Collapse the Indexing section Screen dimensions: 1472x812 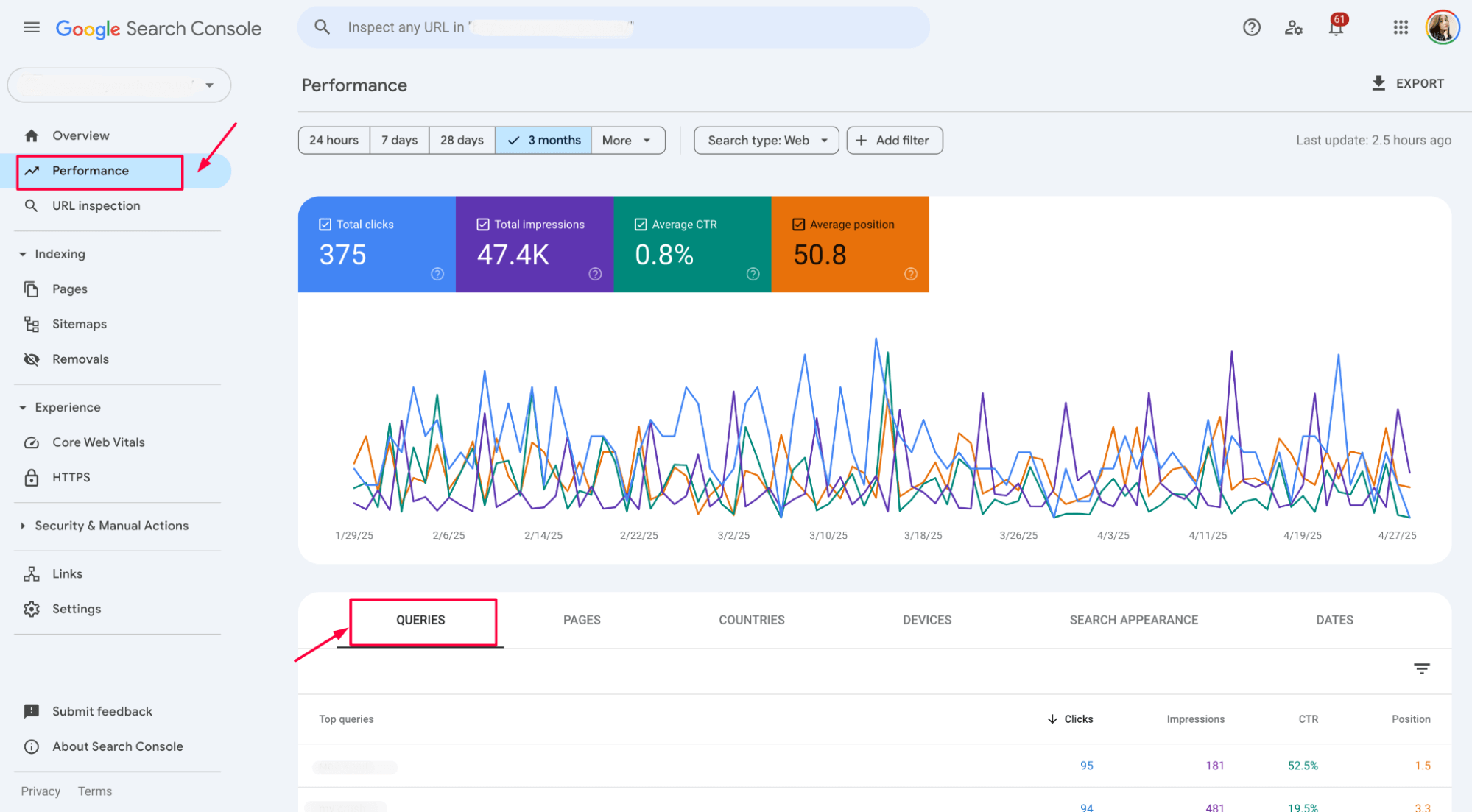pyautogui.click(x=22, y=254)
